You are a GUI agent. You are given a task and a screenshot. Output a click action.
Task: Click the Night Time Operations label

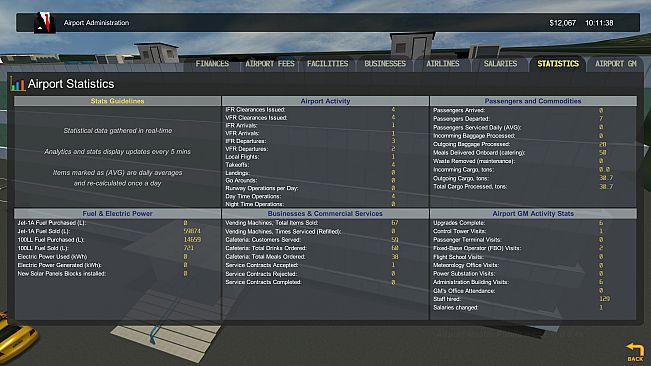coord(255,204)
